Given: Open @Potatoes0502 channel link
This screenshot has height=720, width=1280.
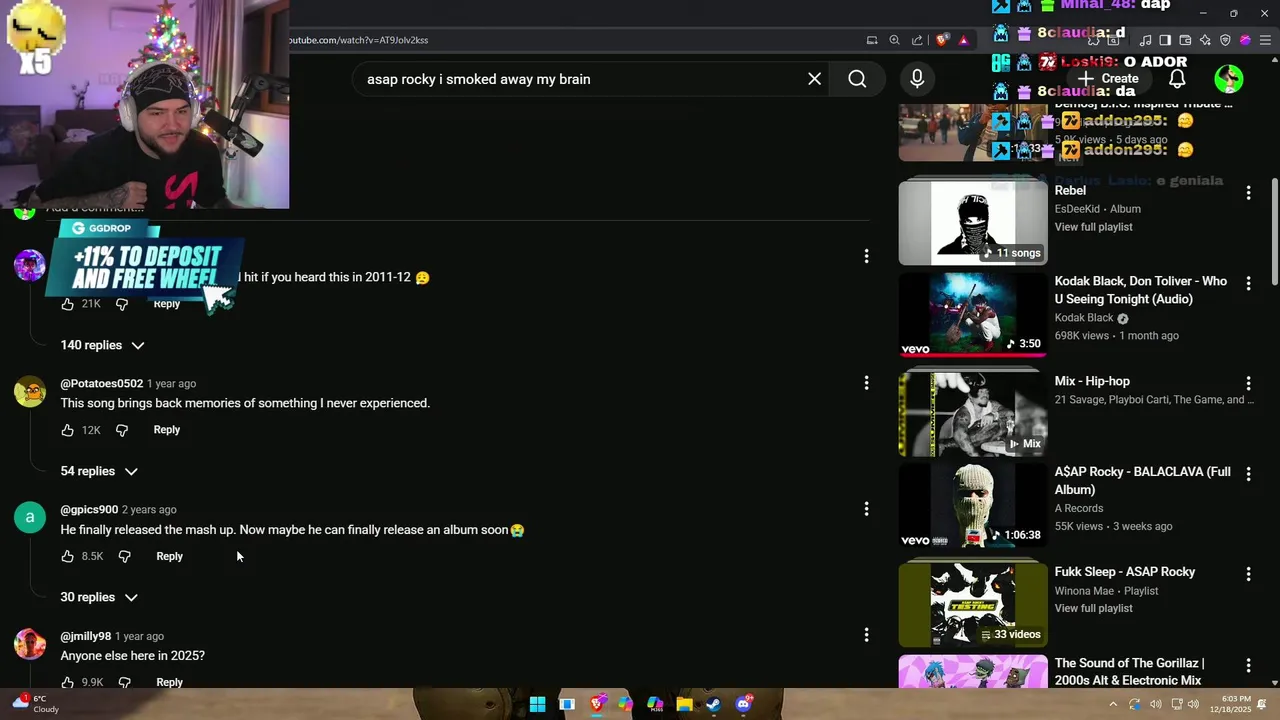Looking at the screenshot, I should coord(101,384).
